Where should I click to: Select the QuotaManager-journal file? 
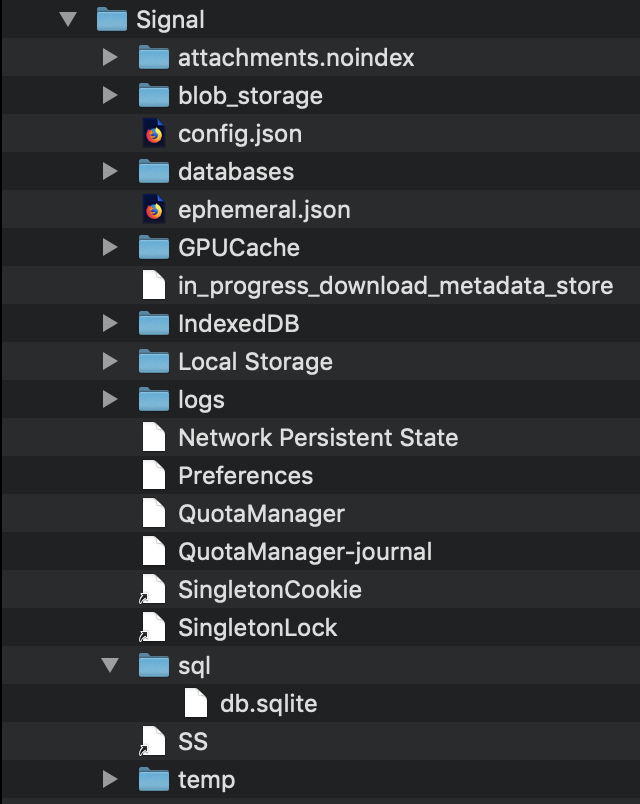[320, 551]
